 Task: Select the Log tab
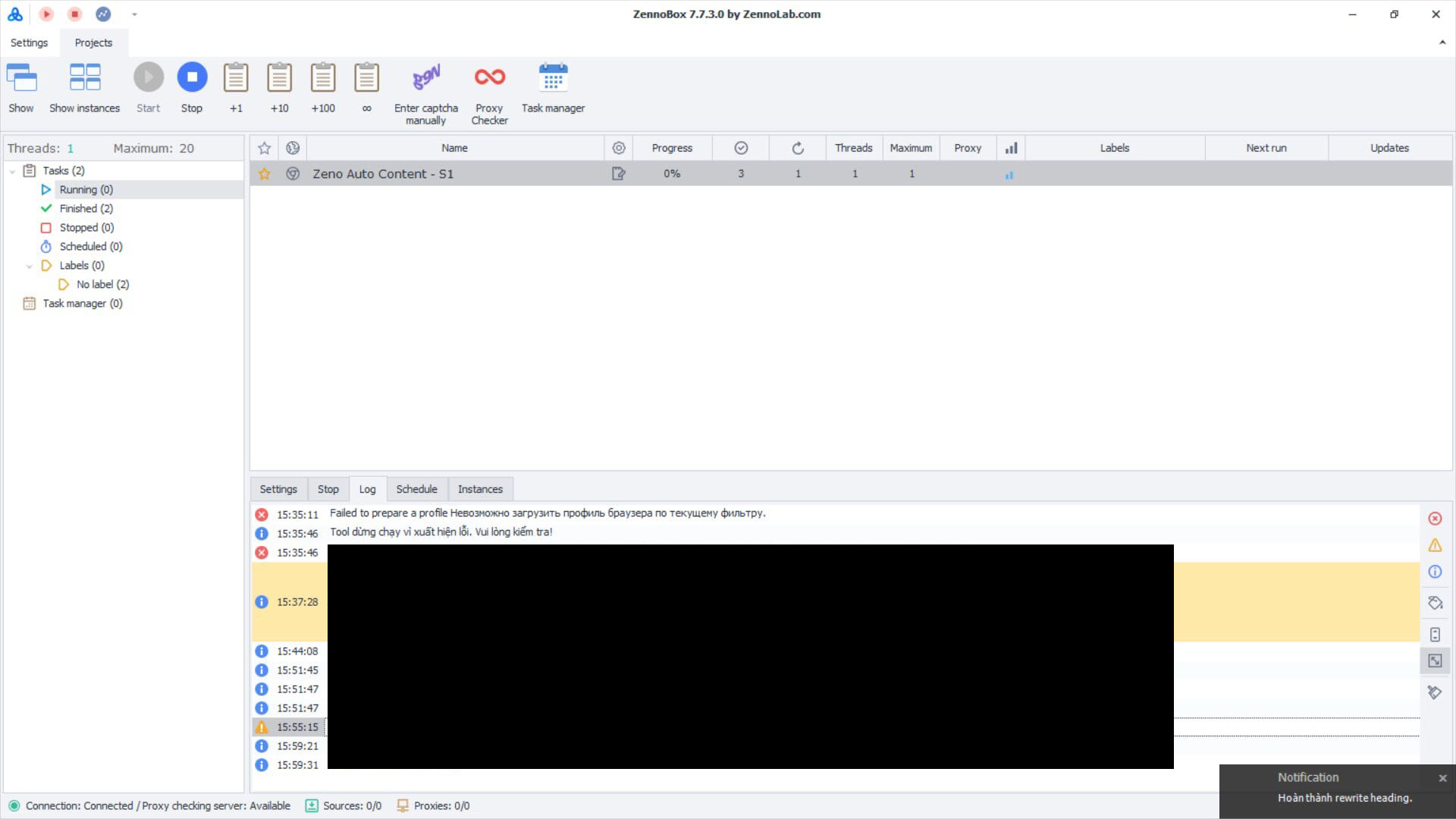[x=368, y=489]
